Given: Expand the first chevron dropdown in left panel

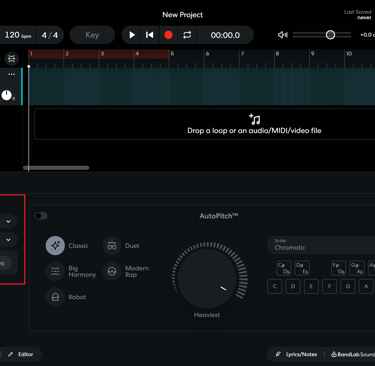Looking at the screenshot, I should pos(8,221).
